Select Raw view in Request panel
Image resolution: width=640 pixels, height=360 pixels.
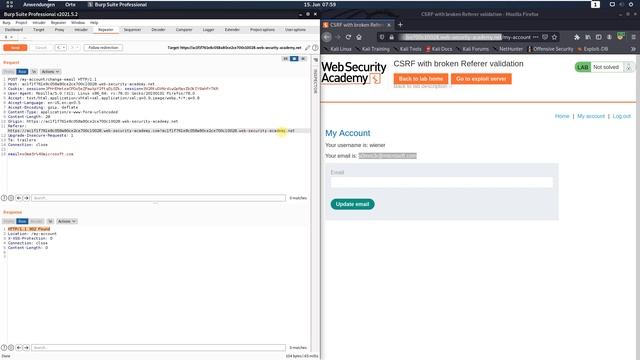click(22, 71)
